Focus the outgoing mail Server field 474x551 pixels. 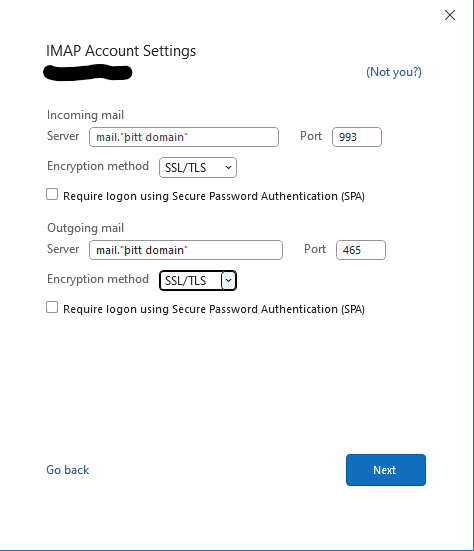pos(186,250)
